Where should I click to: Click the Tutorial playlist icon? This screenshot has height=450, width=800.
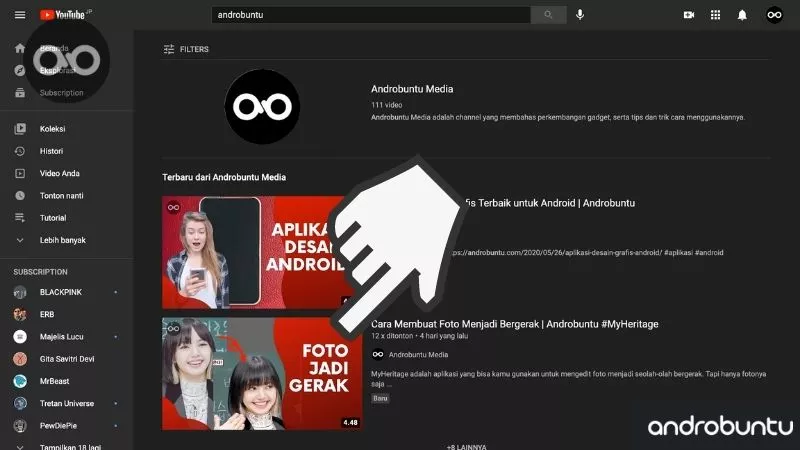(x=20, y=218)
